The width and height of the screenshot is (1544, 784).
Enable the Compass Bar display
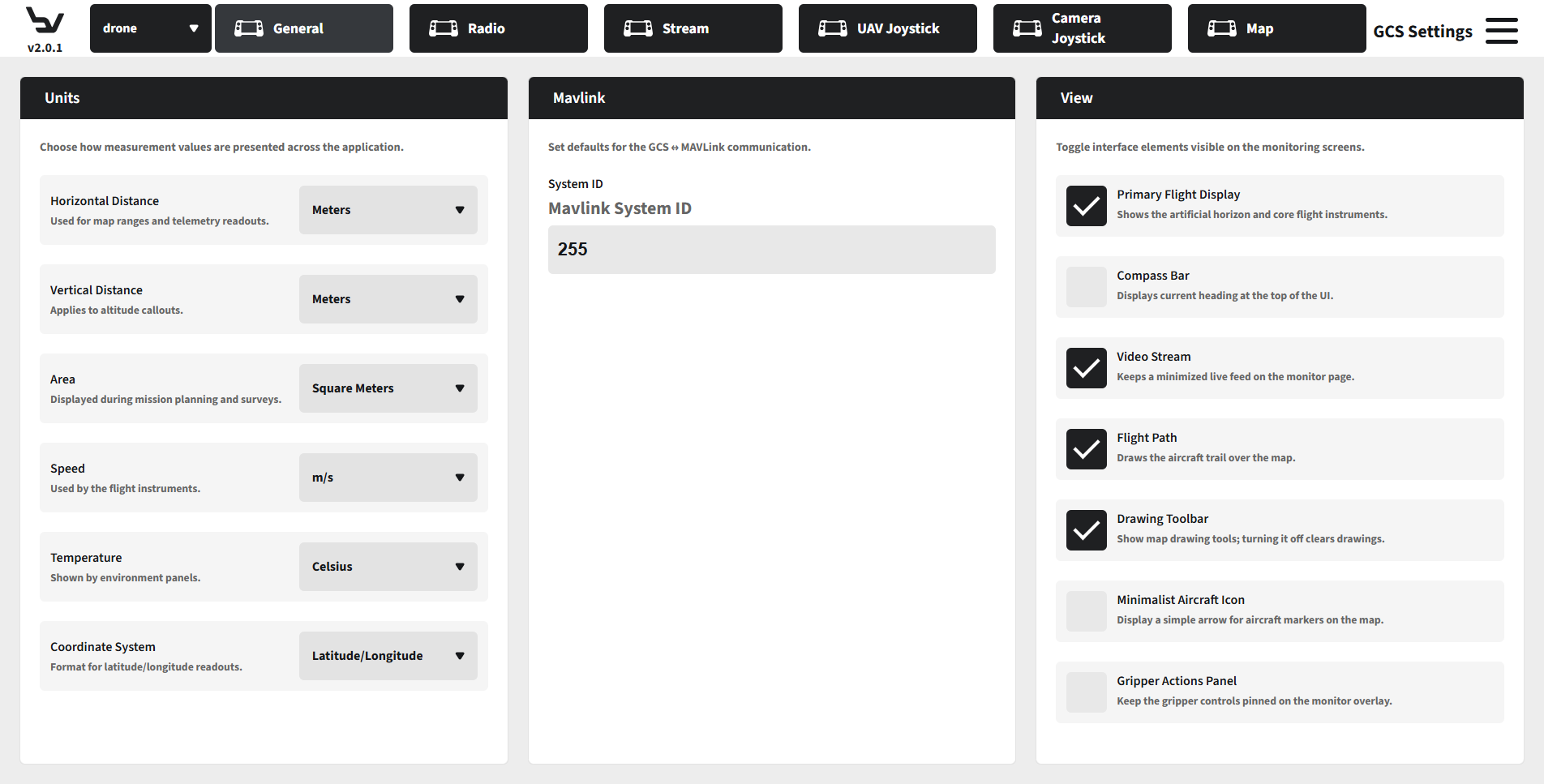1086,287
